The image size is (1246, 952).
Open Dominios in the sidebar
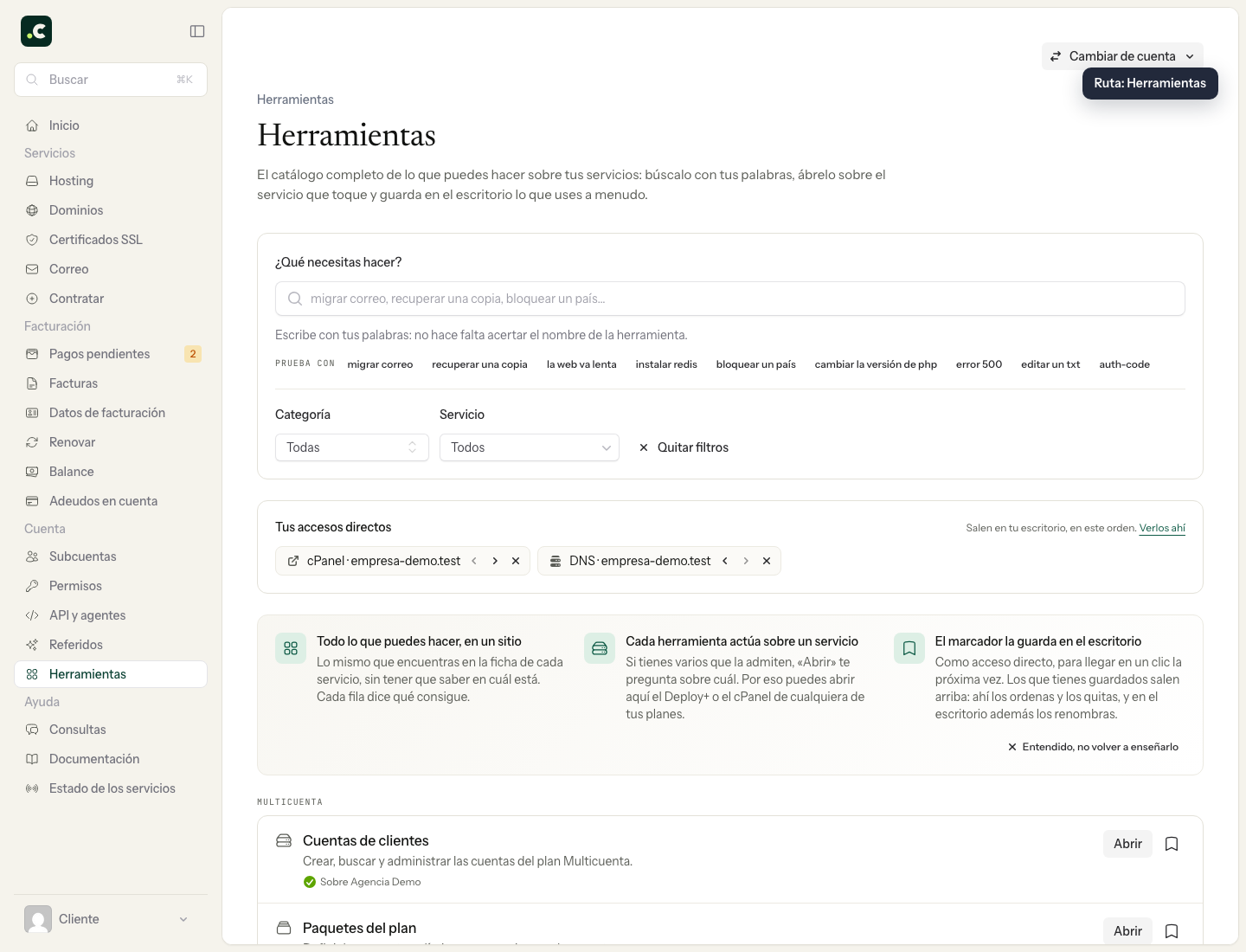(x=111, y=210)
